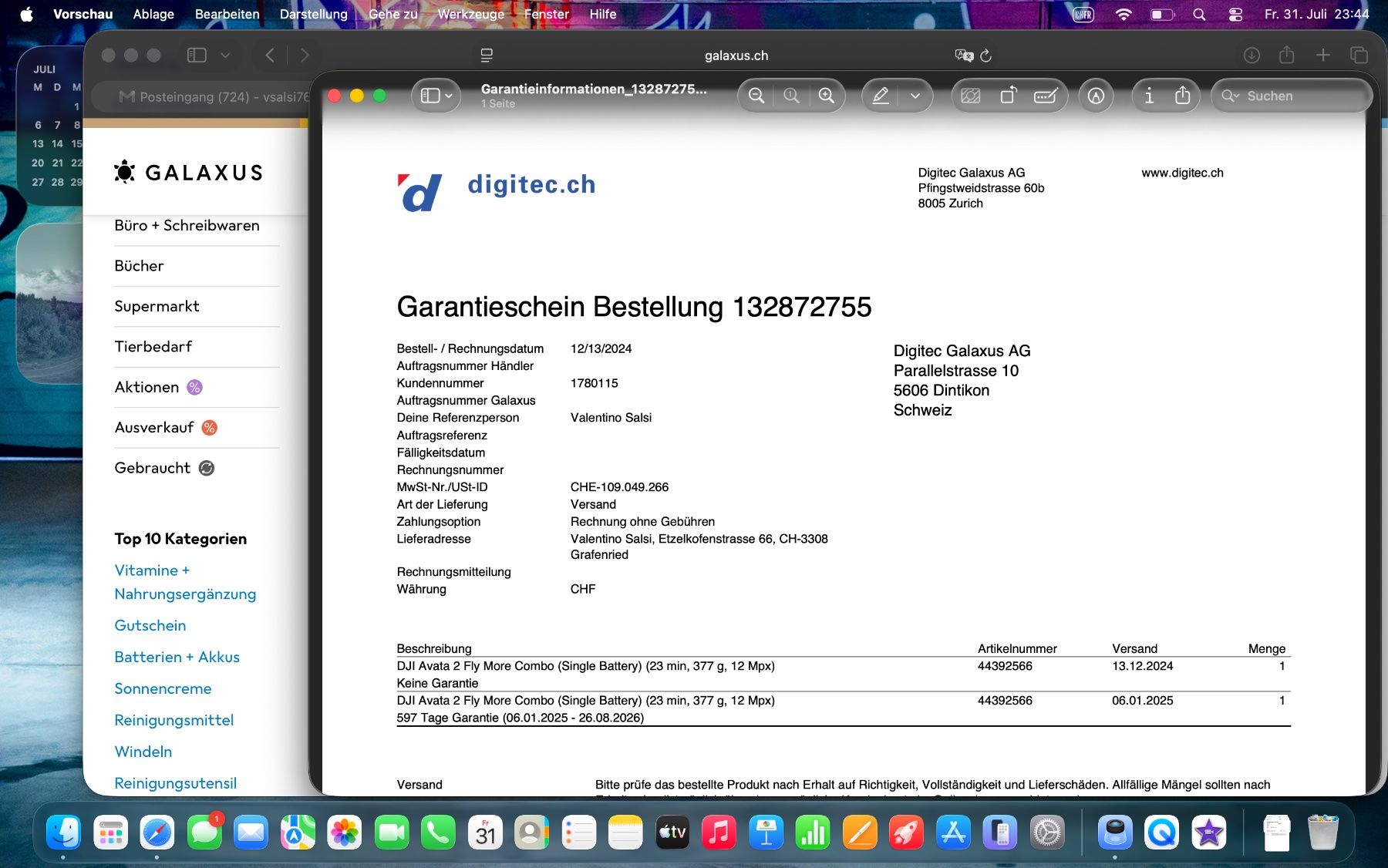Open Control Center in menu bar
This screenshot has height=868, width=1388.
coord(1235,14)
